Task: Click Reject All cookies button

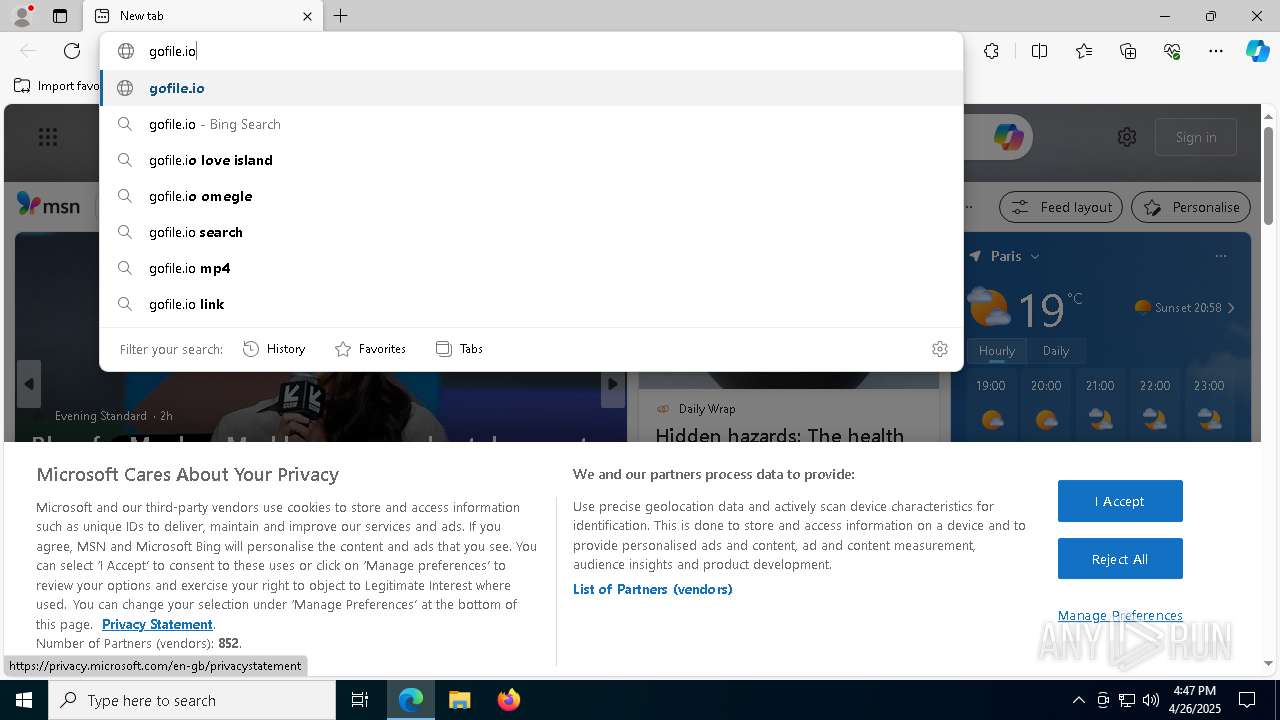Action: pos(1120,559)
